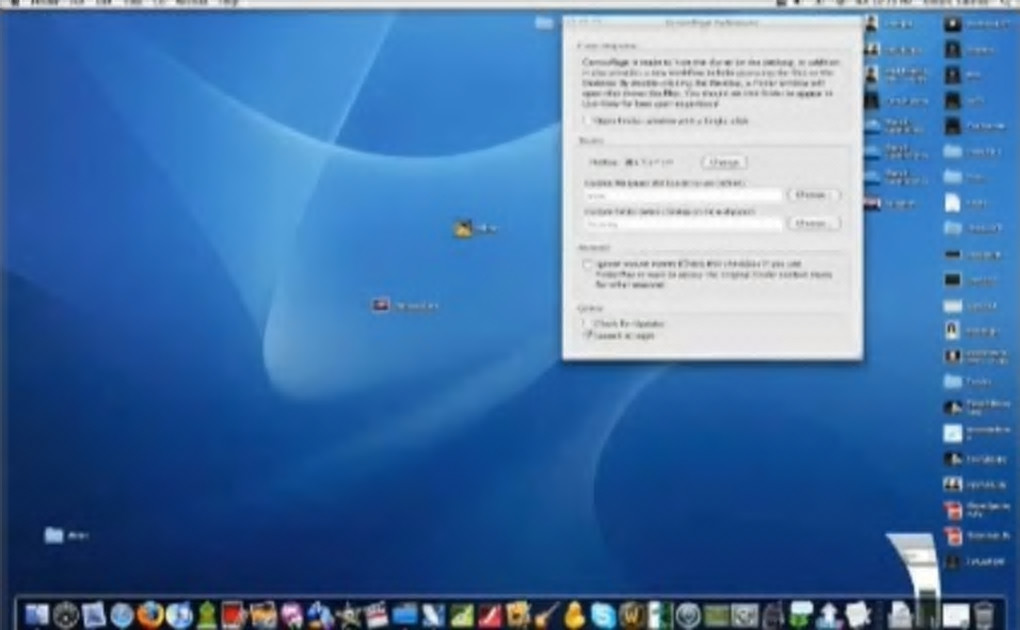Launch Firefox from the Dock
The height and width of the screenshot is (630, 1020).
pyautogui.click(x=150, y=614)
